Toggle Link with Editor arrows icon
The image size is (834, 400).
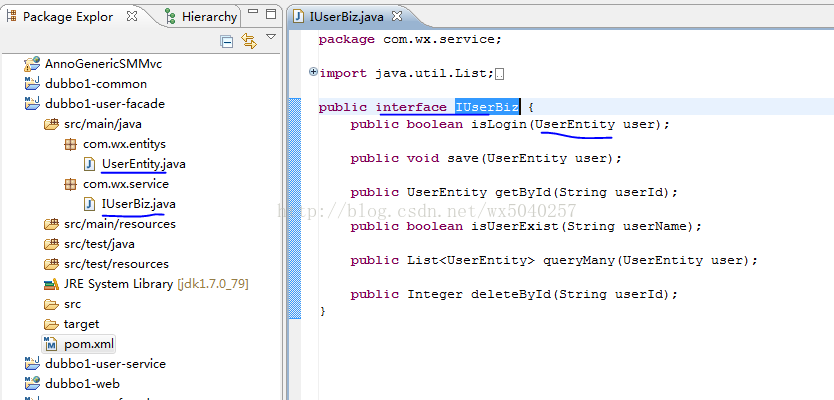(x=249, y=41)
